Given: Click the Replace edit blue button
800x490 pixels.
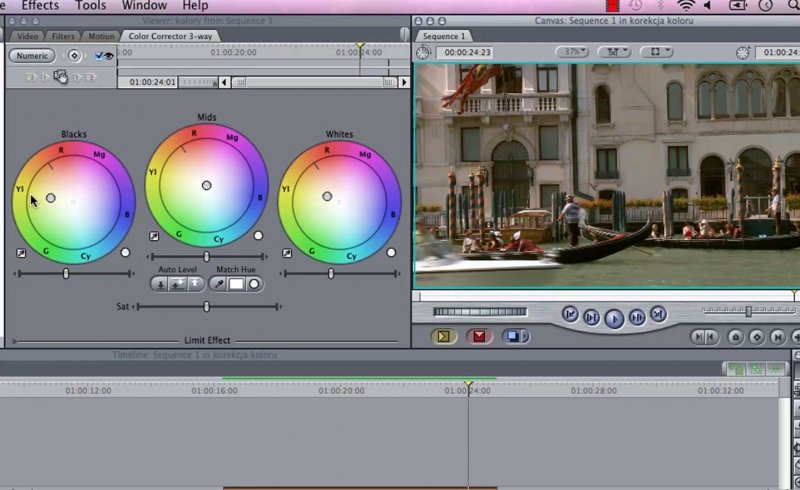Looking at the screenshot, I should click(514, 337).
